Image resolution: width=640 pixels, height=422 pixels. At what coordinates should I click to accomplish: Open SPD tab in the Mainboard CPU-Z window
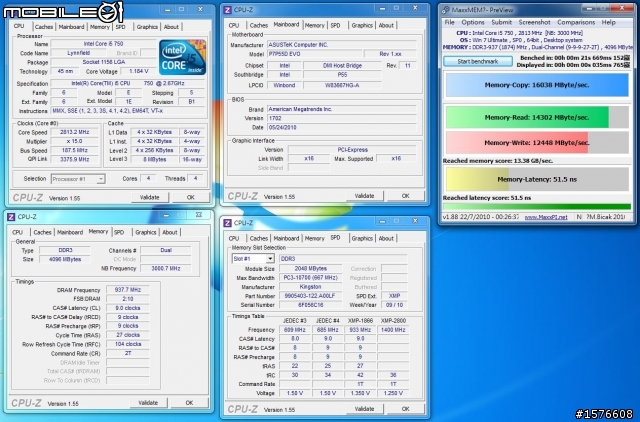click(x=336, y=25)
